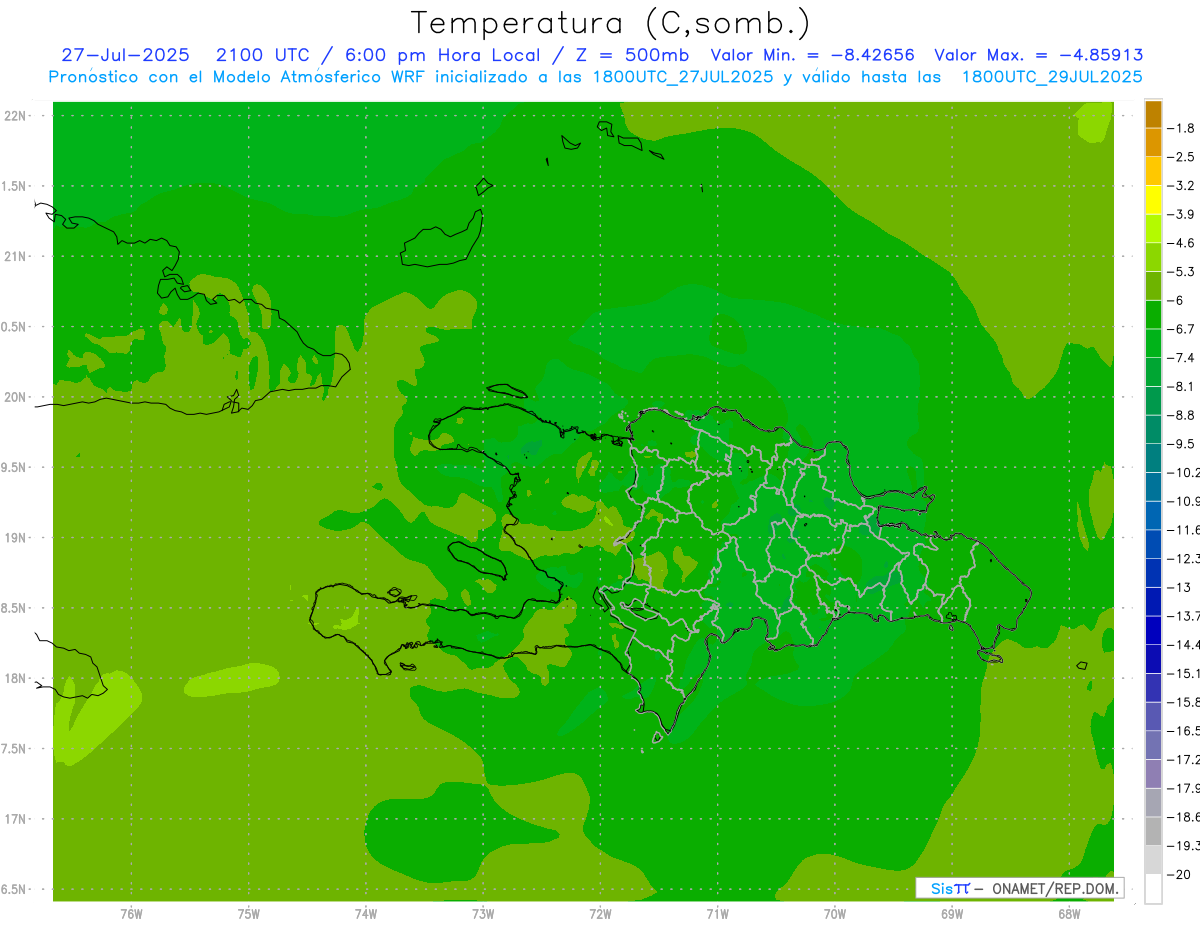The width and height of the screenshot is (1200, 927).
Task: Click the '70W' longitude label
Action: pos(835,915)
